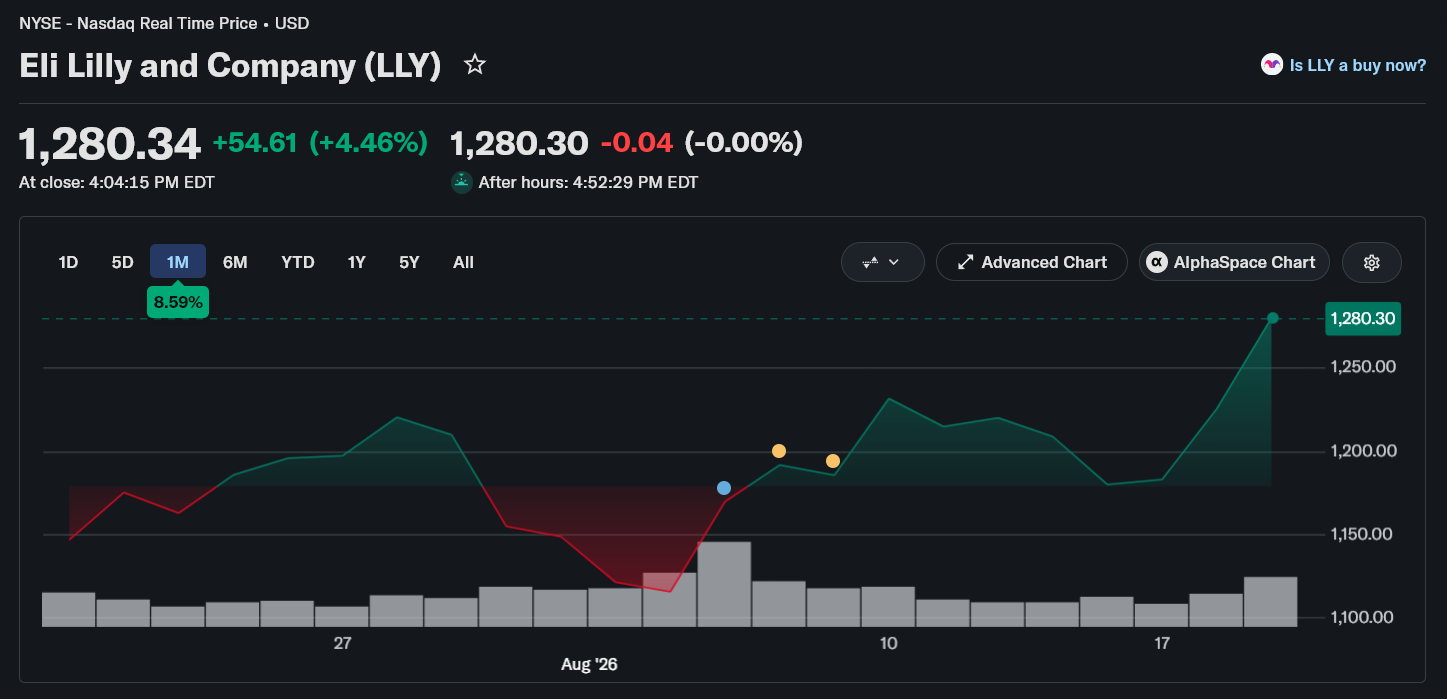Click the 1,200.00 axis label
The width and height of the screenshot is (1447, 699).
point(1362,451)
